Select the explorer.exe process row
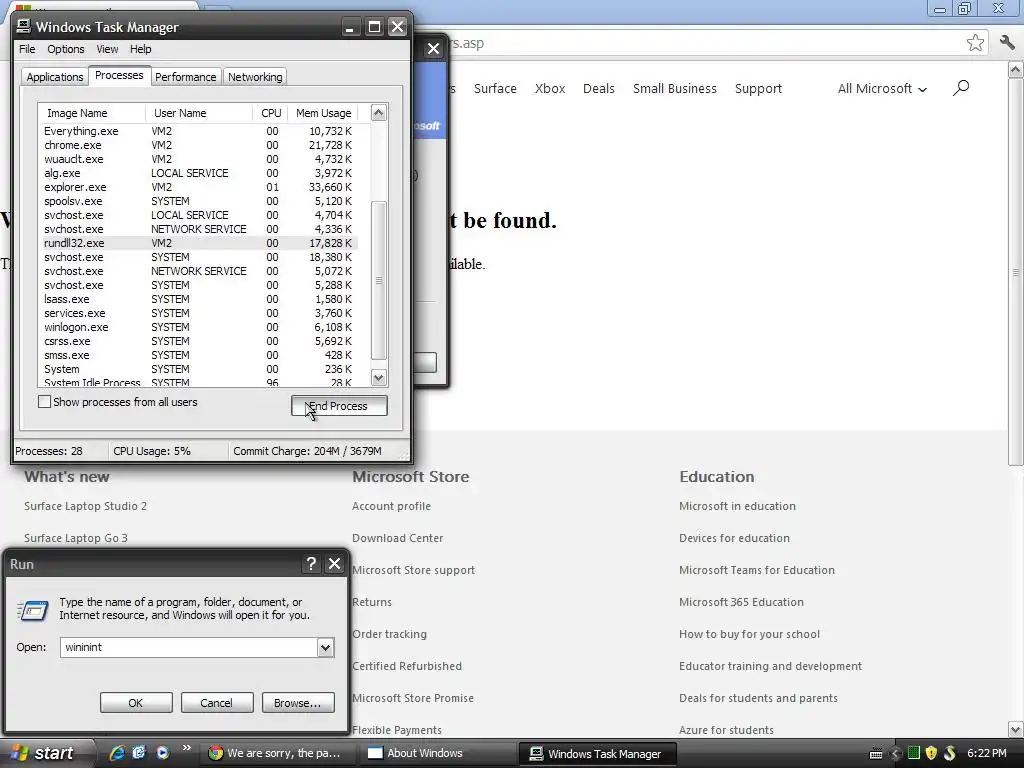This screenshot has height=768, width=1024. coord(199,187)
